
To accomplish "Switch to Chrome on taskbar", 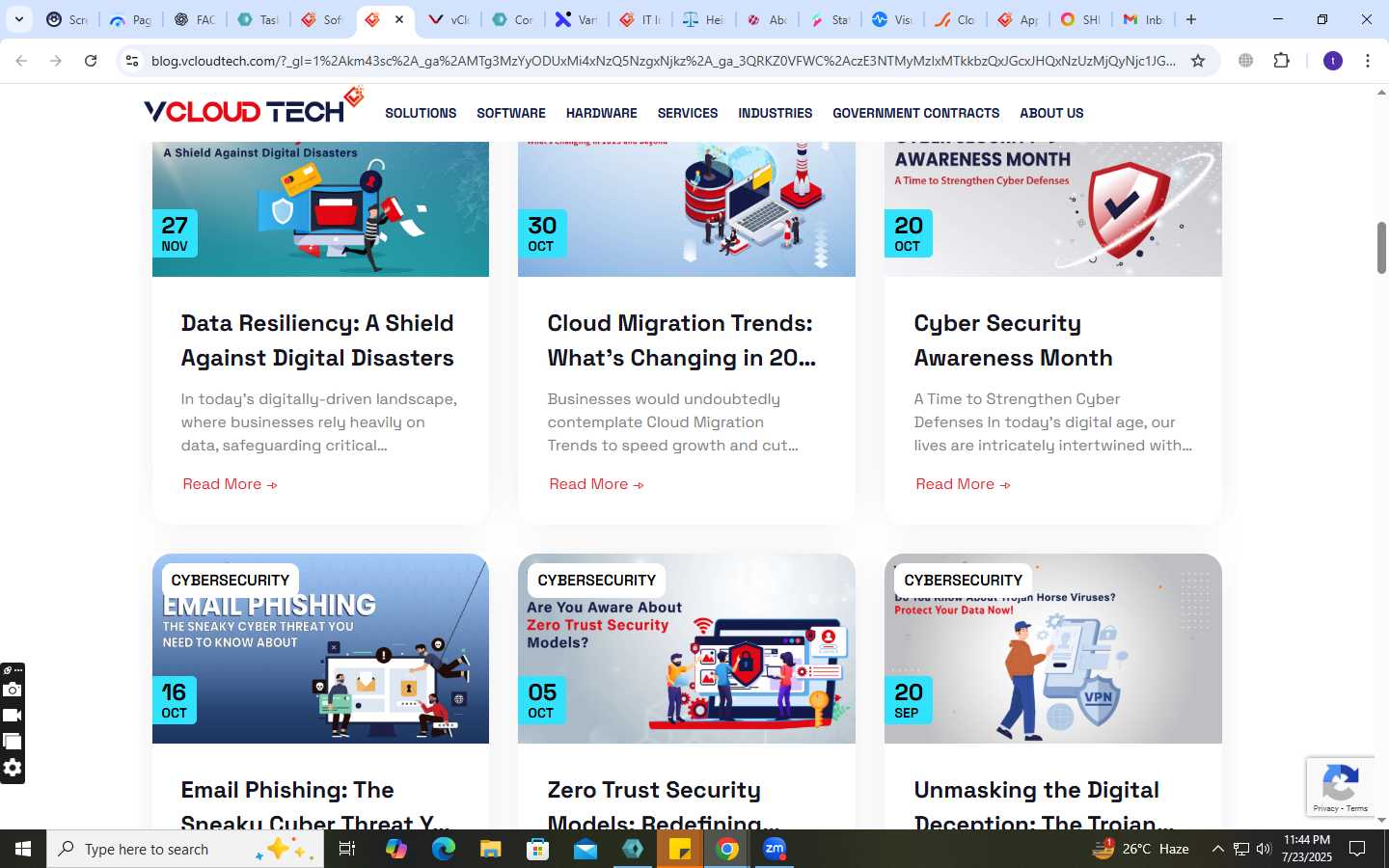I will [727, 849].
